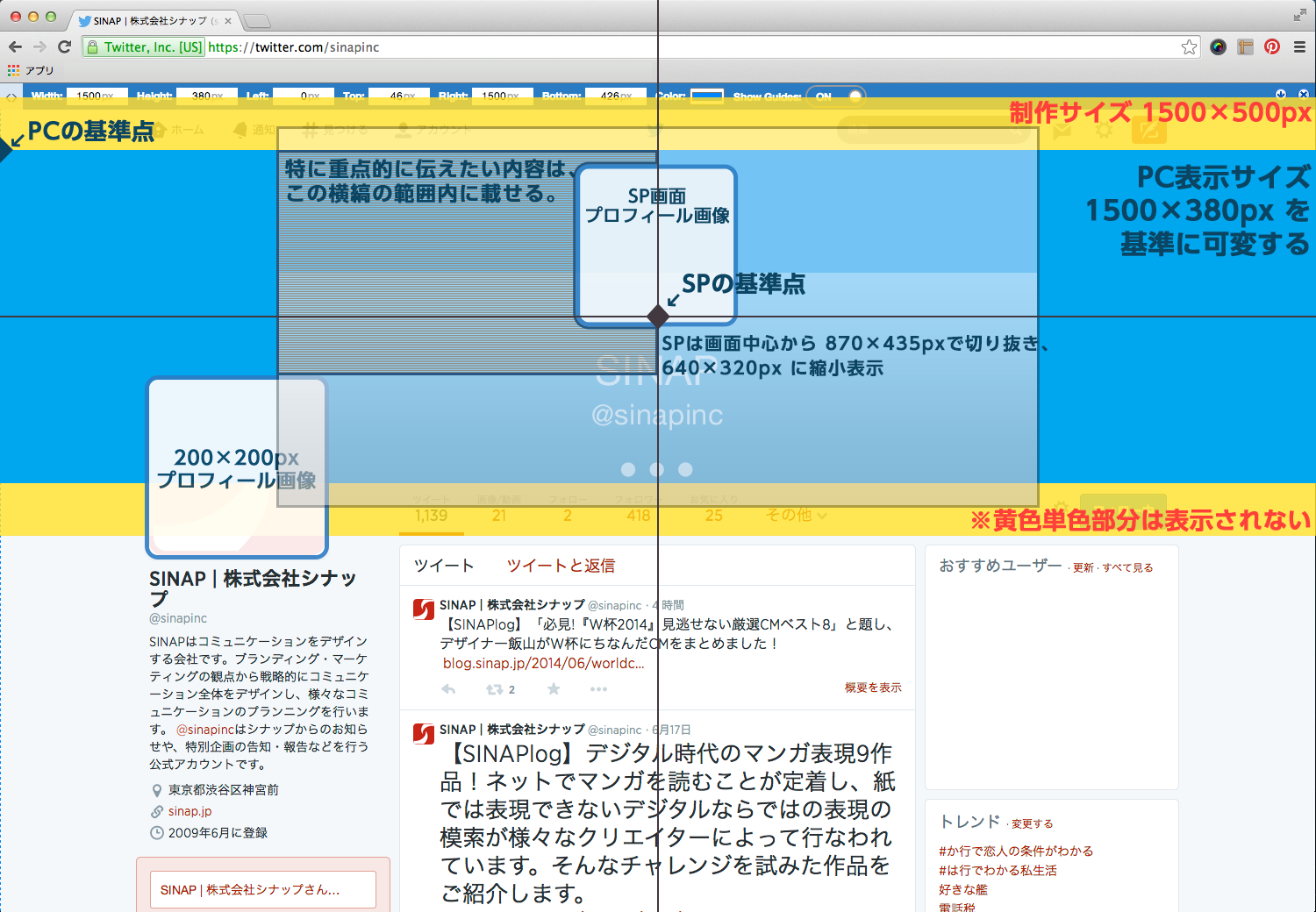Bookmark this page with the star icon

click(x=1189, y=47)
